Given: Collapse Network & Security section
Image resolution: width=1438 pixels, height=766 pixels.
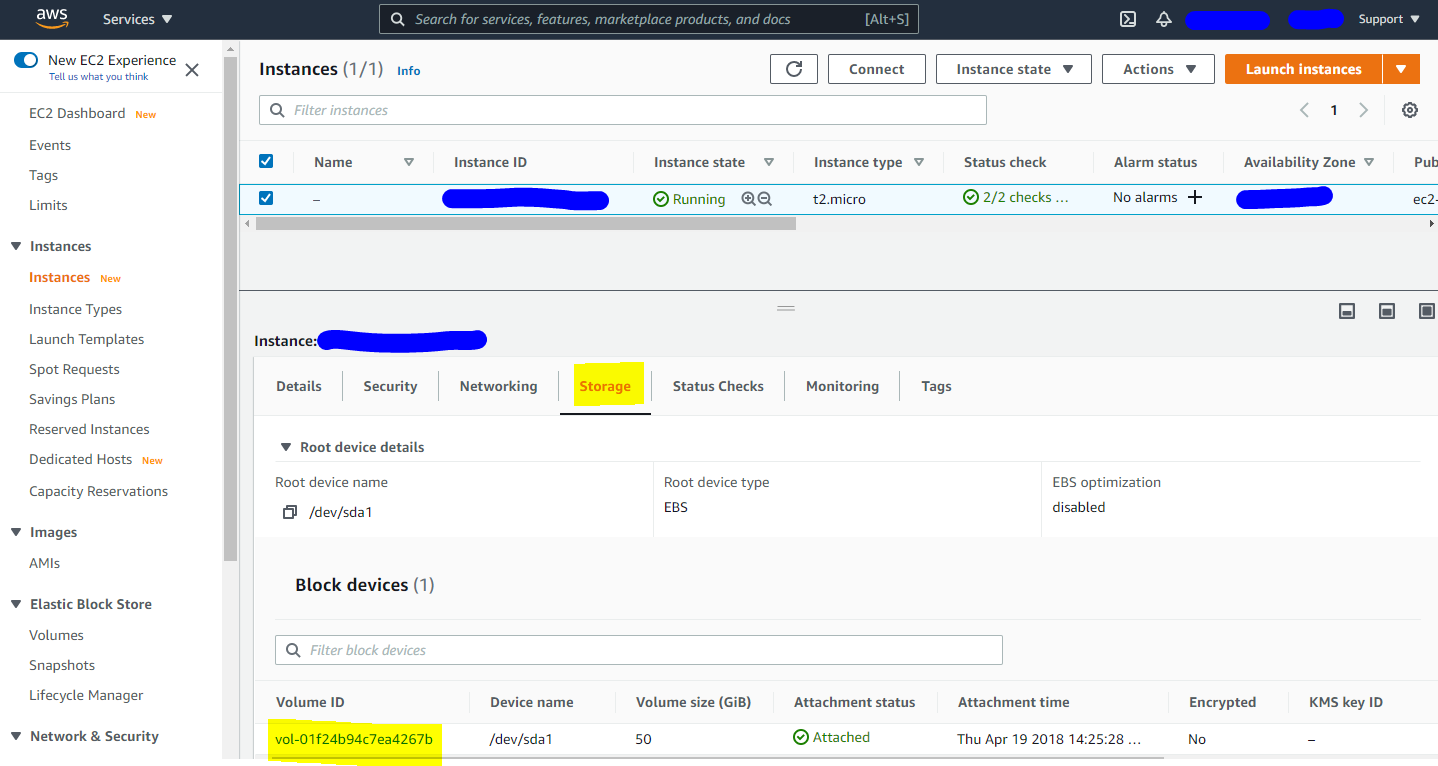Looking at the screenshot, I should click(x=16, y=736).
